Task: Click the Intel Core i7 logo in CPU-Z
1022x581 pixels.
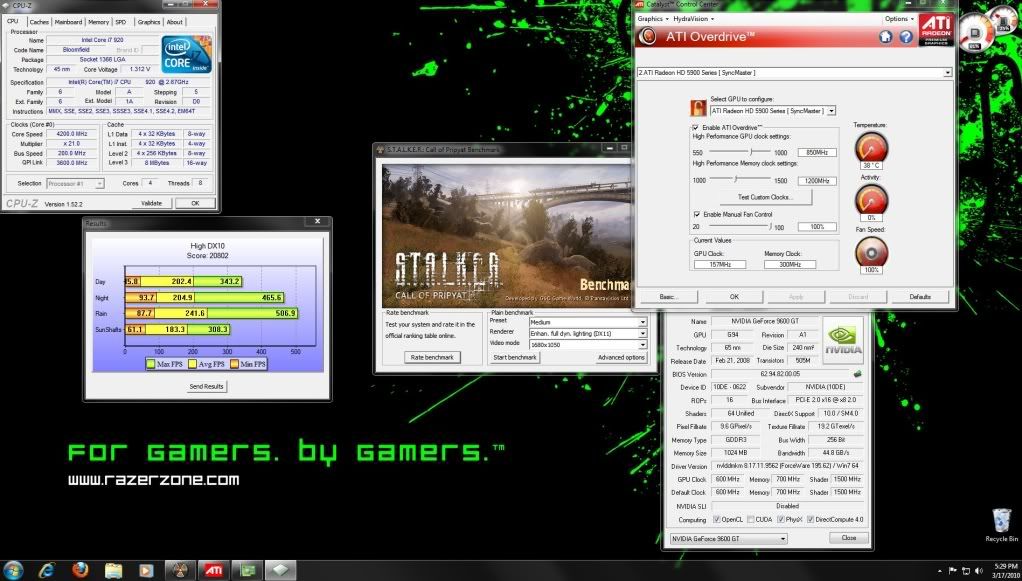Action: pyautogui.click(x=186, y=55)
